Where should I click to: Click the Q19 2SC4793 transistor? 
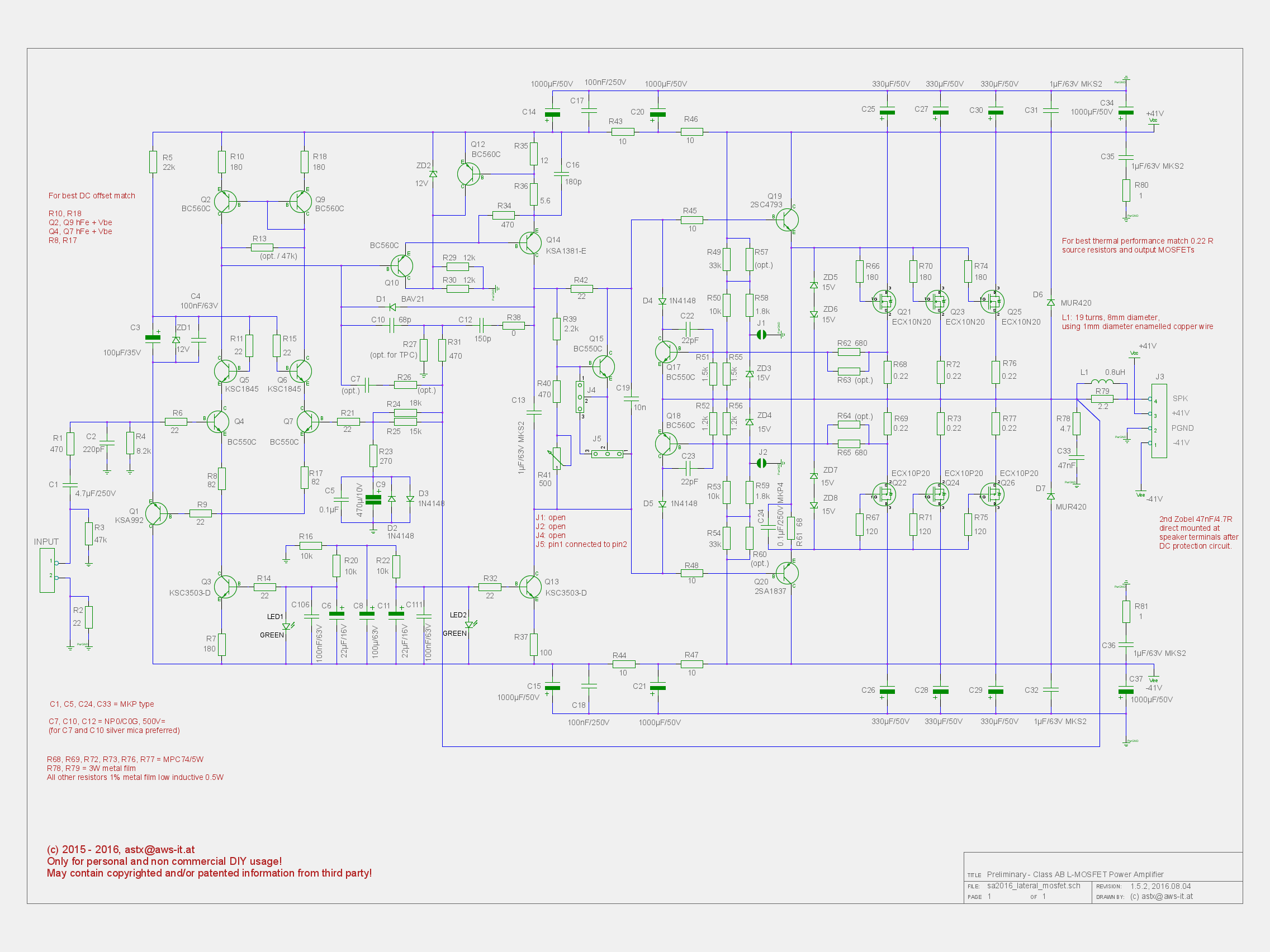click(x=787, y=220)
